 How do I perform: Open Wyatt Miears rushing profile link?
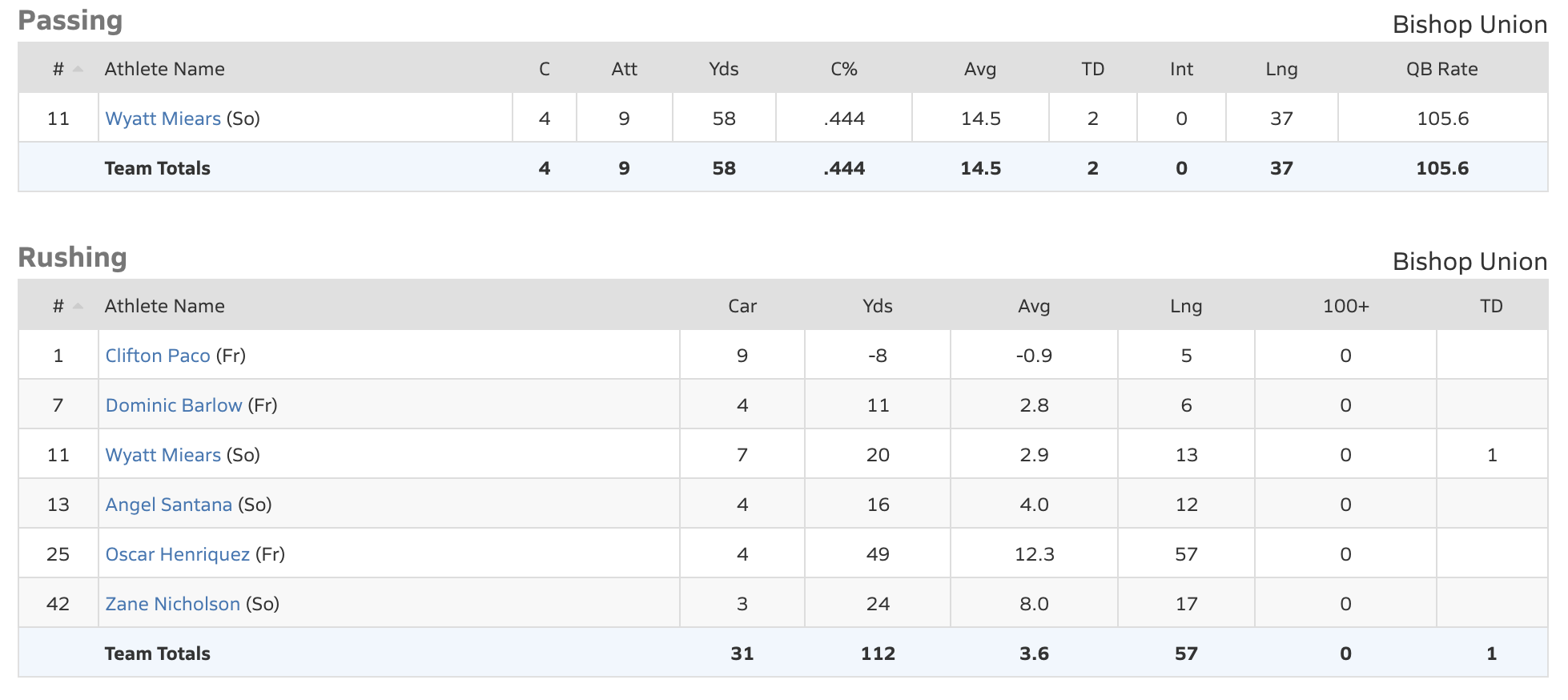(163, 454)
